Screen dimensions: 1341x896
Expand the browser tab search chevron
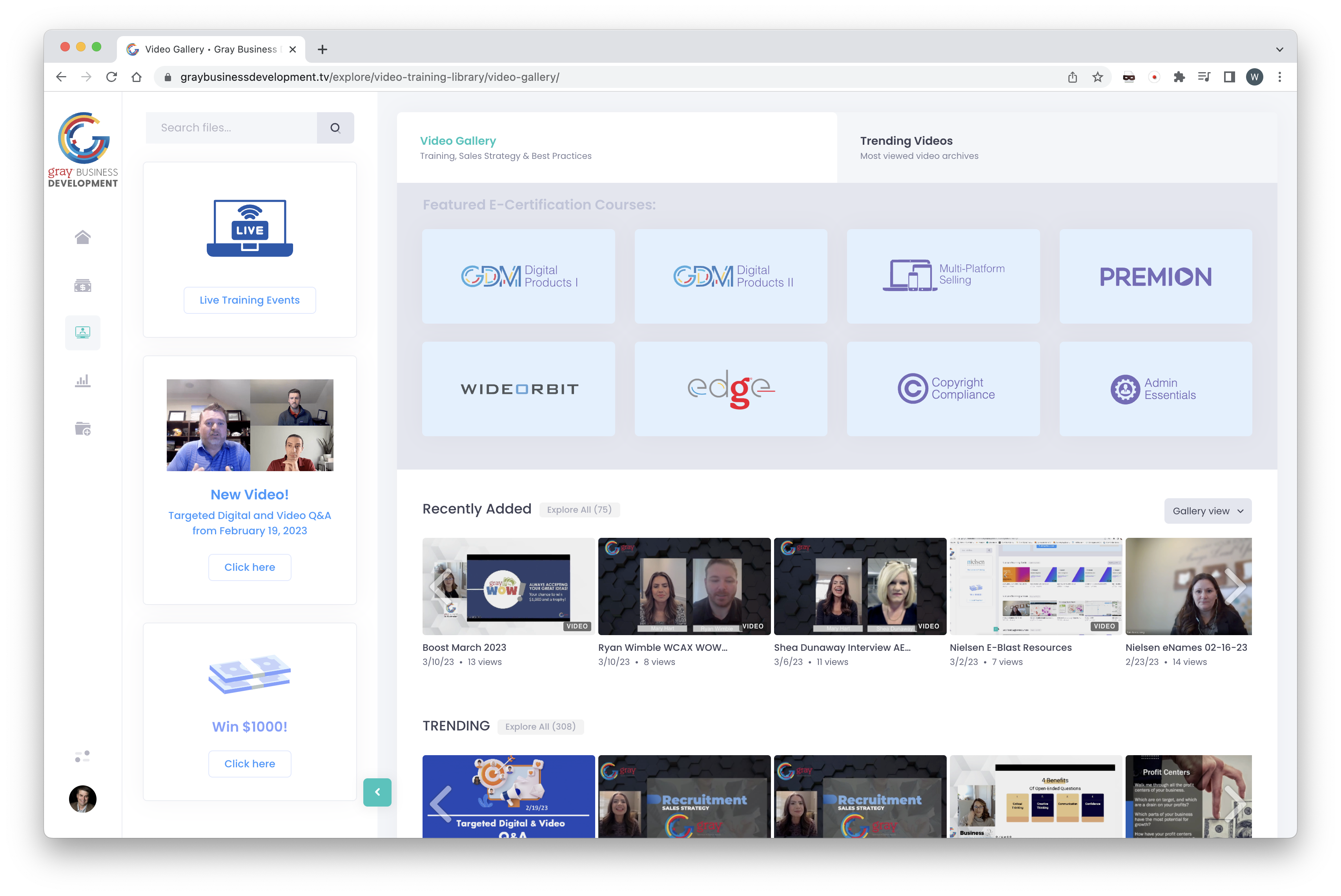(1279, 50)
